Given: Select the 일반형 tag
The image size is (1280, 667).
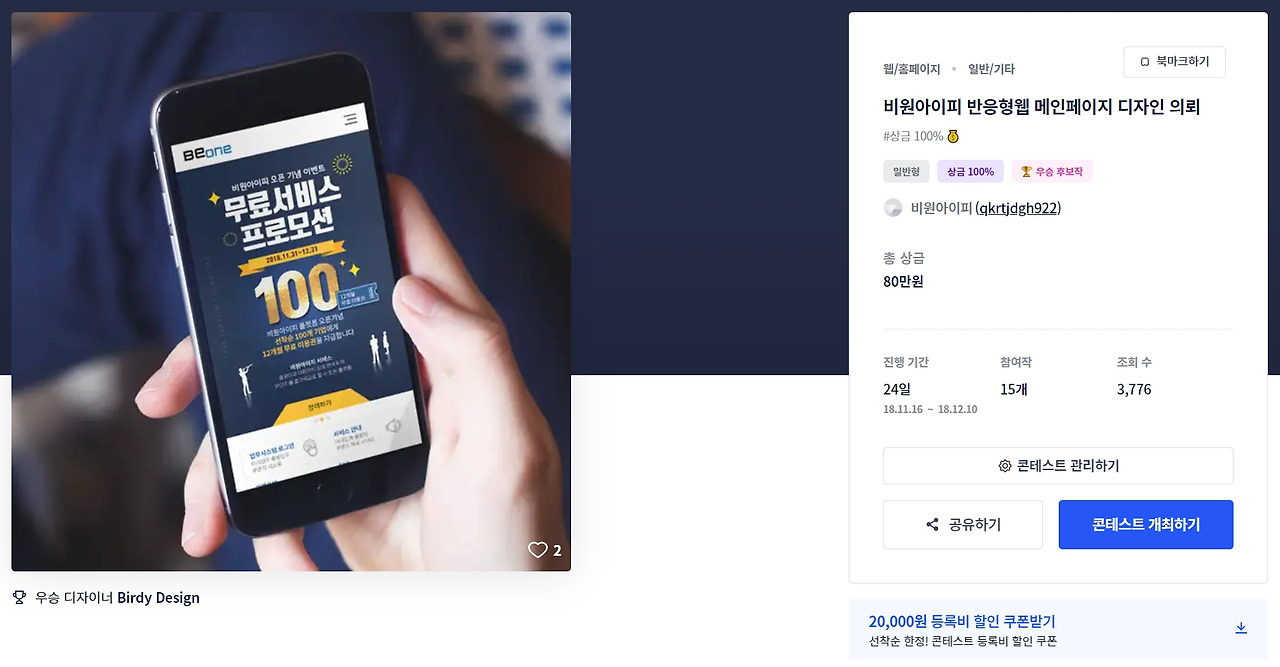Looking at the screenshot, I should (906, 172).
